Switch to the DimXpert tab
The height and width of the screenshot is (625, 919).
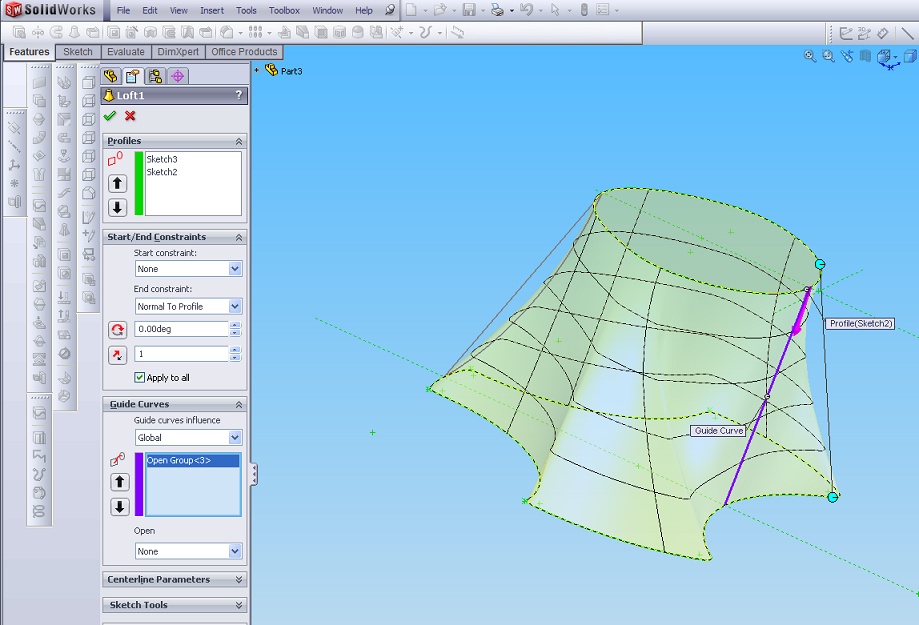(178, 52)
